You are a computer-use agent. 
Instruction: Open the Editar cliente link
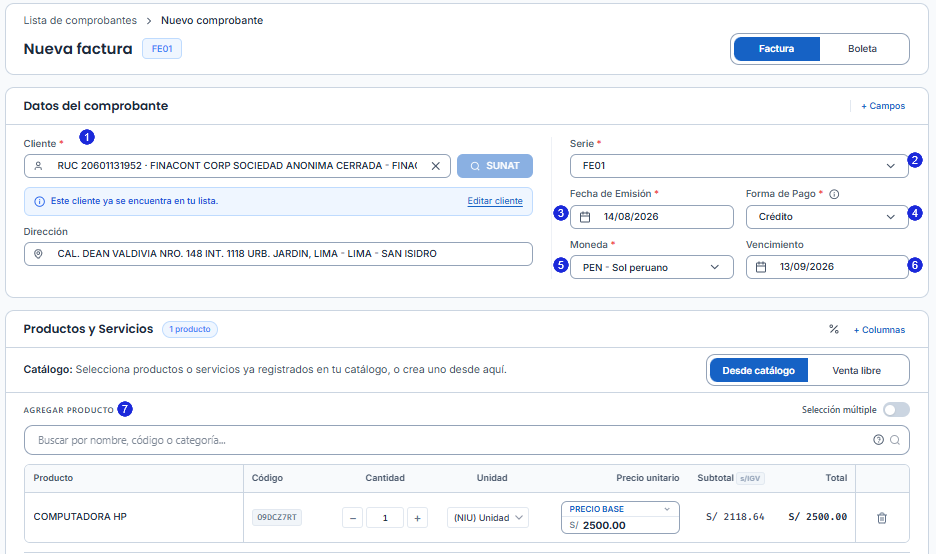point(495,201)
